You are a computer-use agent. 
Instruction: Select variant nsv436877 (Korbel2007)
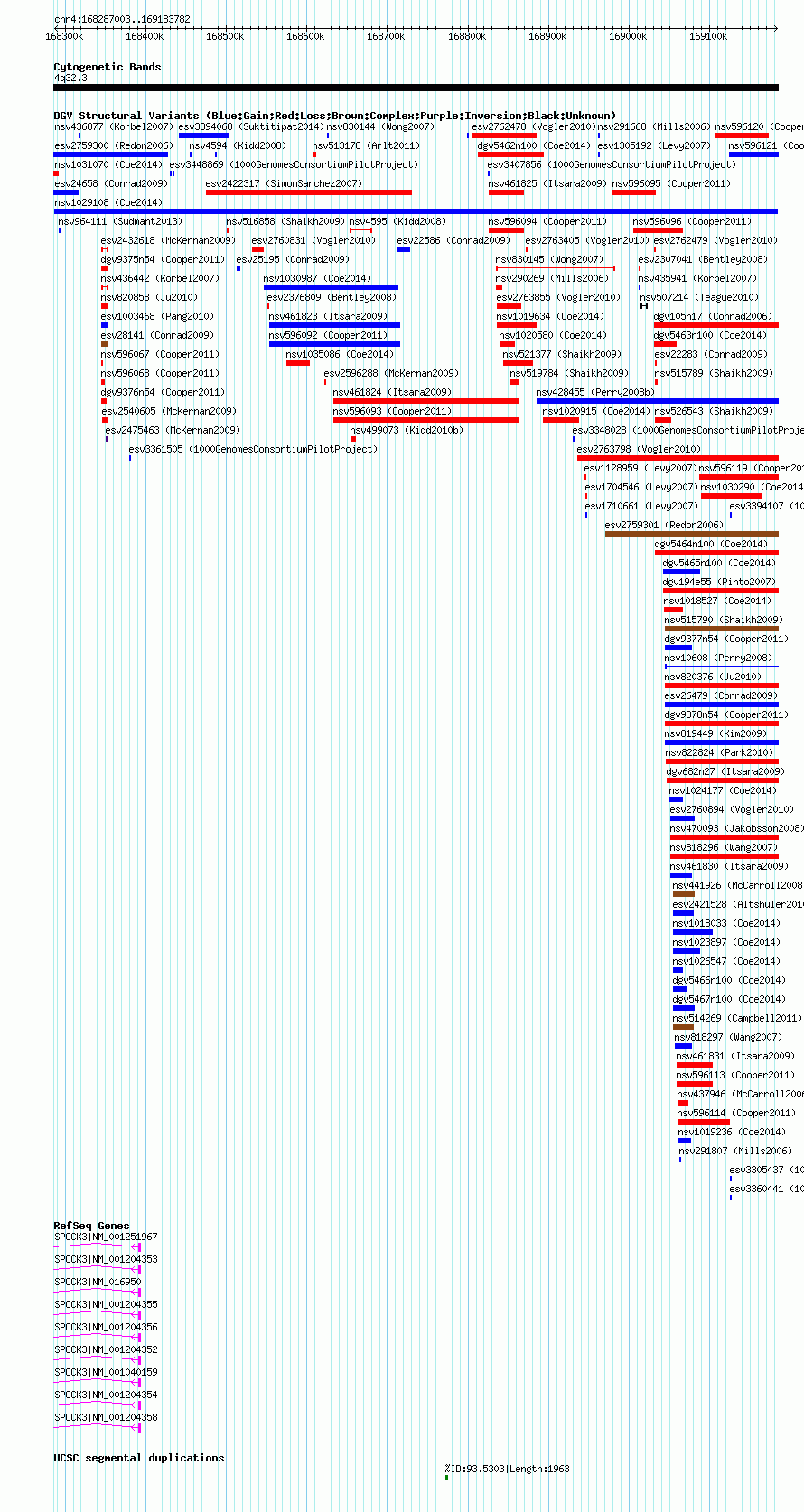click(x=113, y=126)
